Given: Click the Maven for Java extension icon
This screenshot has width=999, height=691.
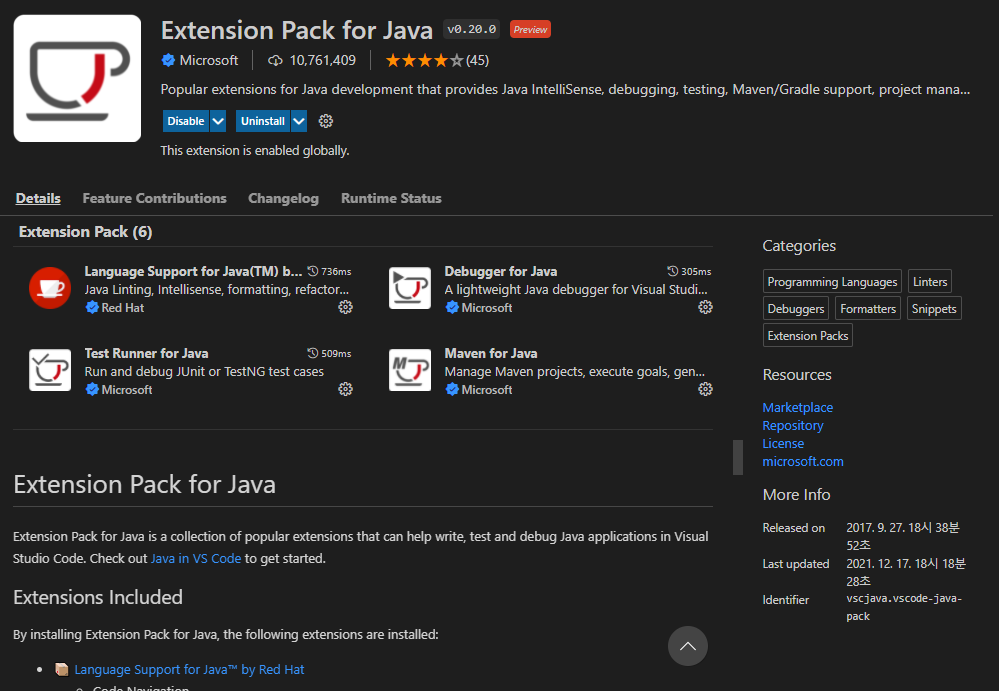Looking at the screenshot, I should pos(410,370).
